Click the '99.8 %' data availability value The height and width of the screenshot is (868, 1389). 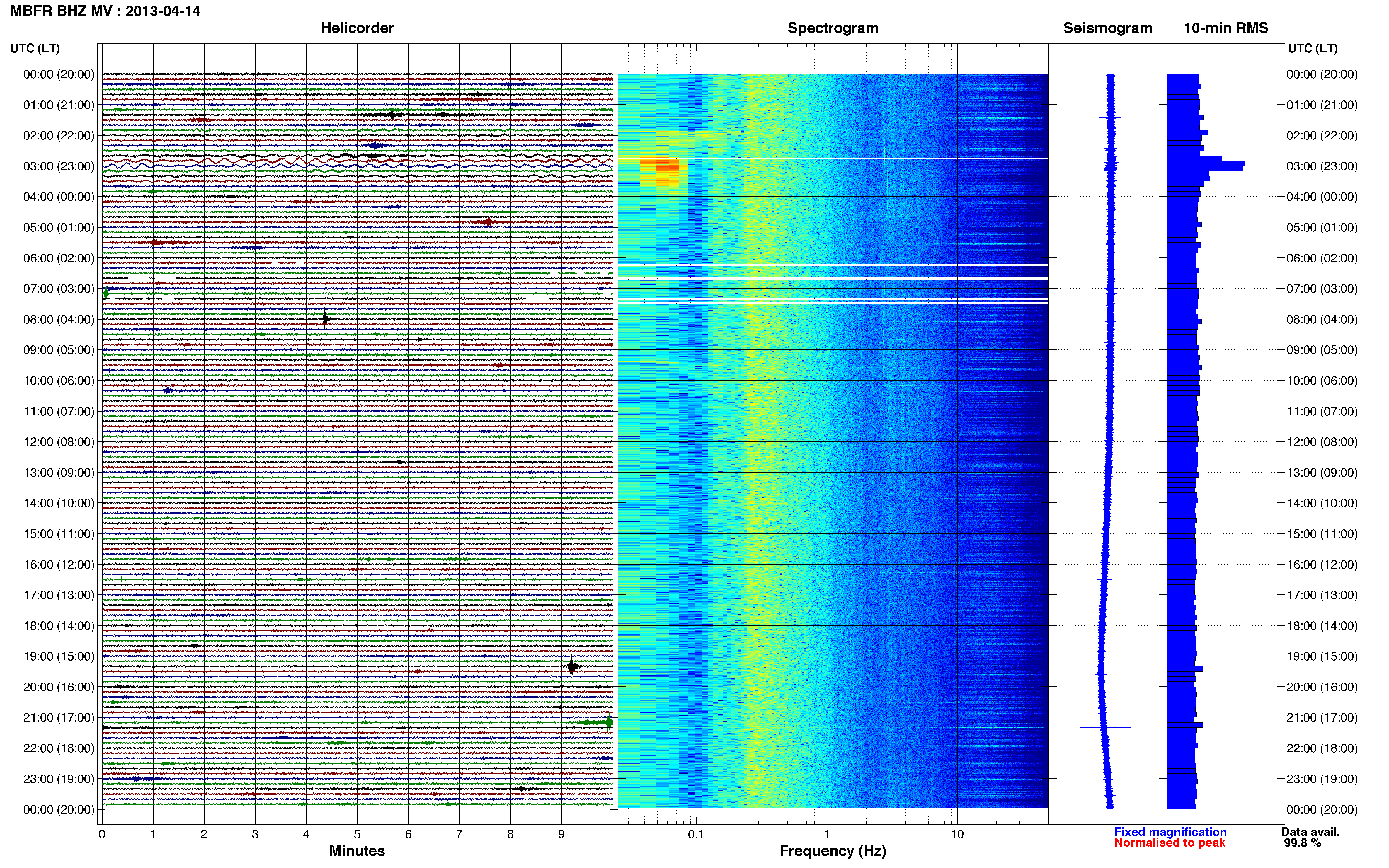pyautogui.click(x=1302, y=843)
